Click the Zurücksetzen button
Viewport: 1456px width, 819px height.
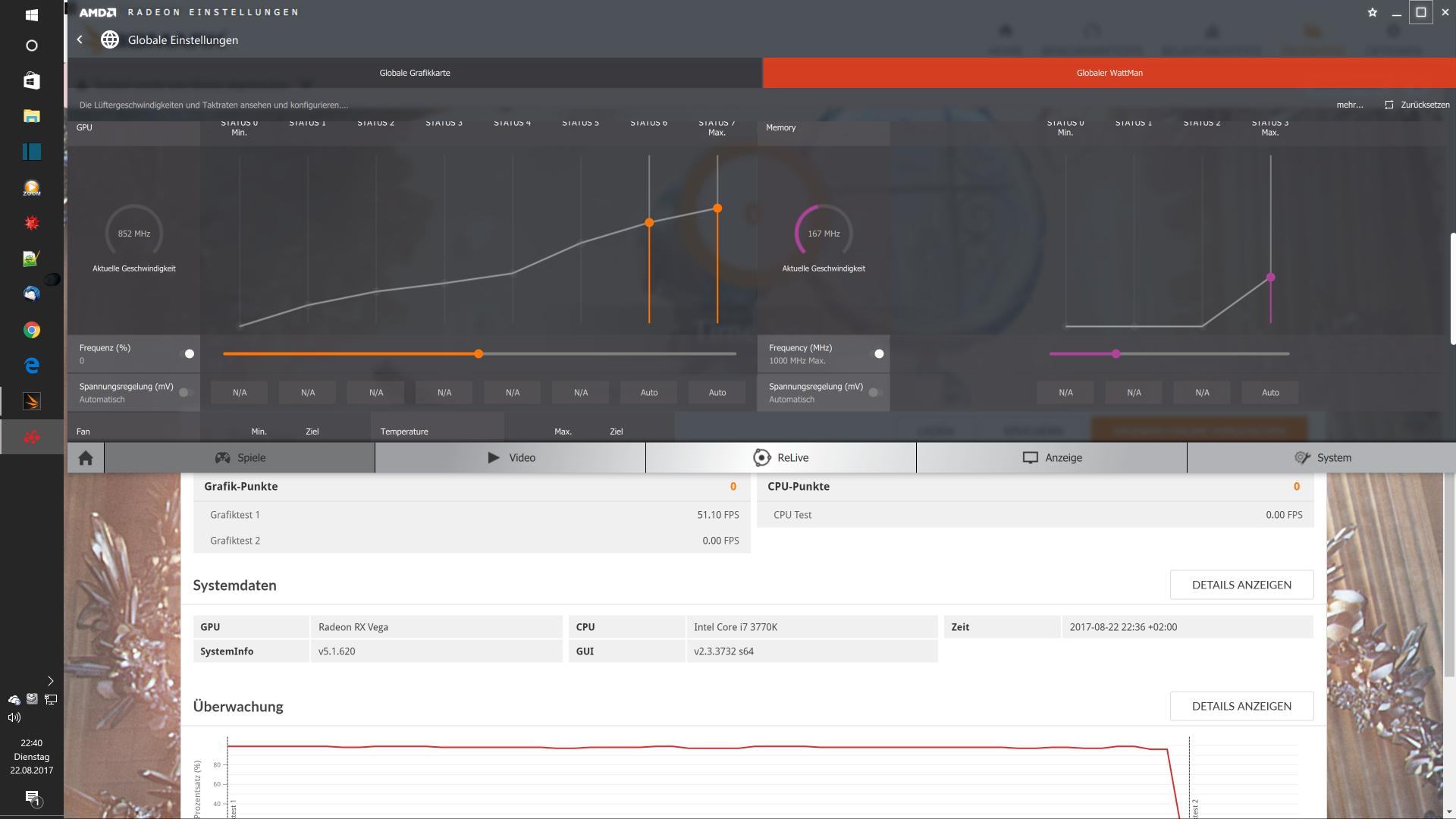point(1417,105)
